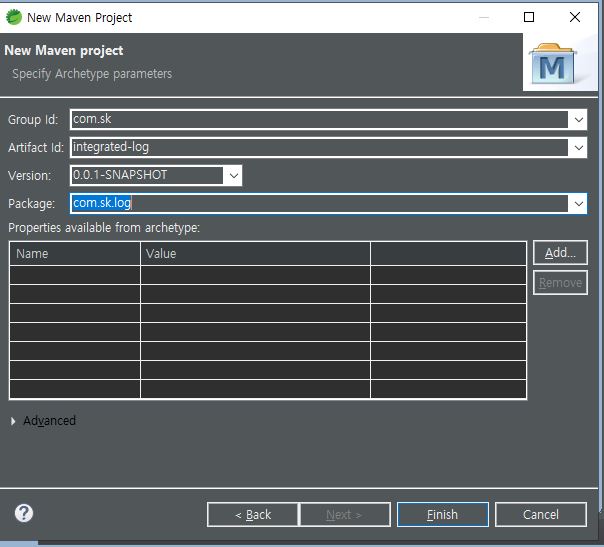The height and width of the screenshot is (547, 604).
Task: Cancel the New Maven Project wizard
Action: click(x=541, y=514)
